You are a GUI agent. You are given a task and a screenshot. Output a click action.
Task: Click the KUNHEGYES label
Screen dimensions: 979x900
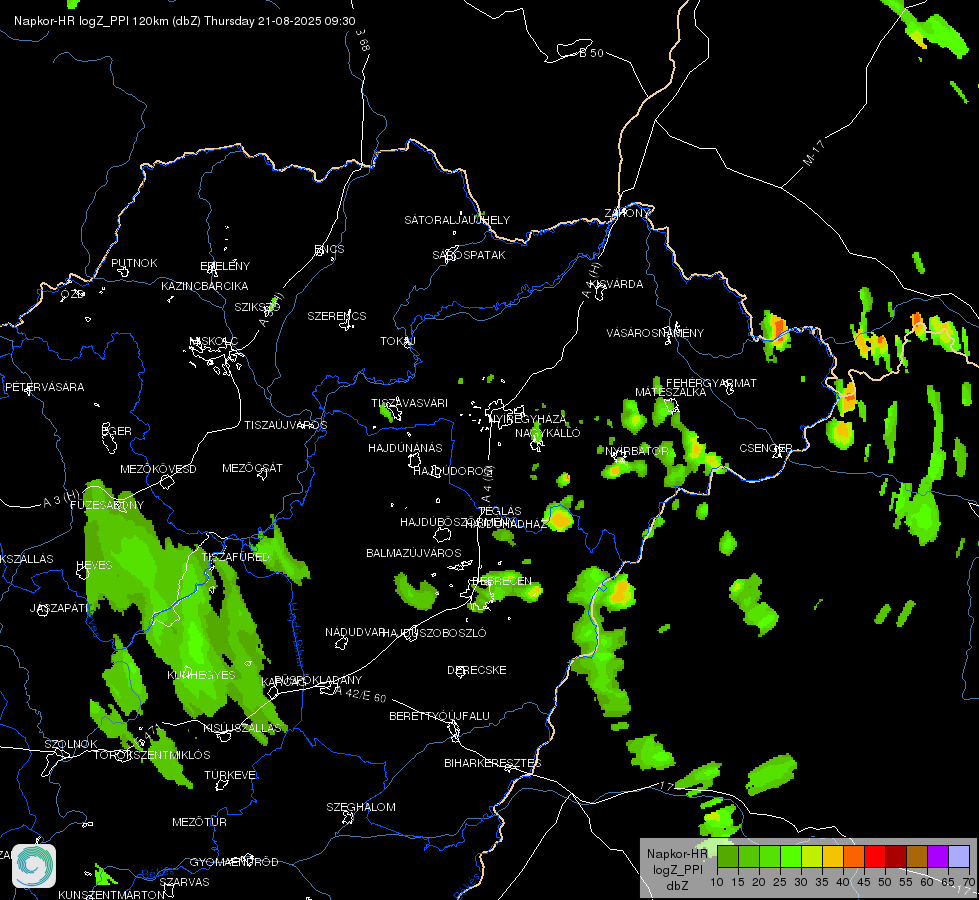pyautogui.click(x=201, y=675)
